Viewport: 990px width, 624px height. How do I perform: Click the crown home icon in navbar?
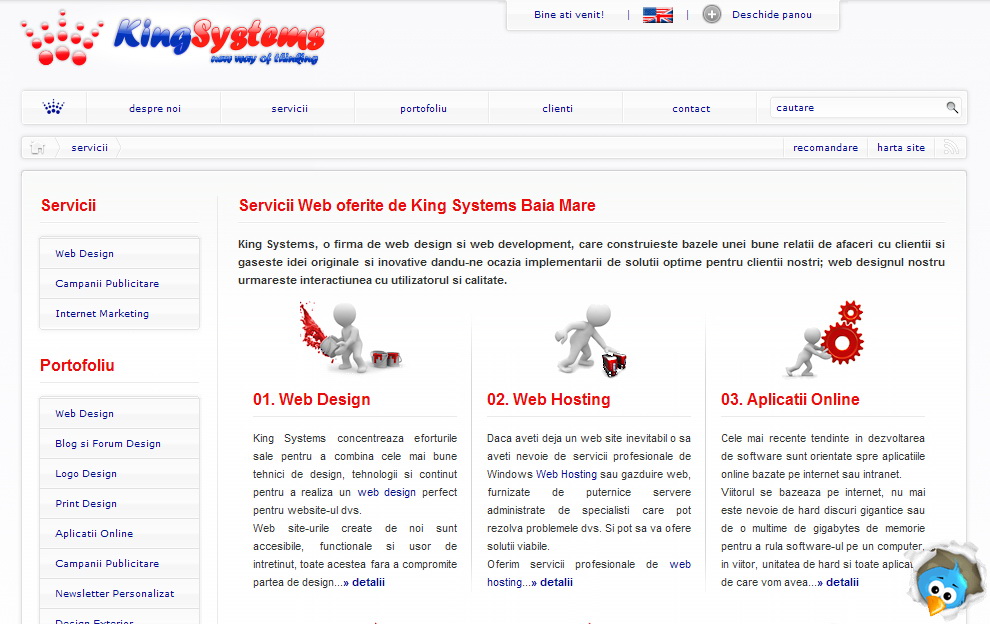click(54, 108)
